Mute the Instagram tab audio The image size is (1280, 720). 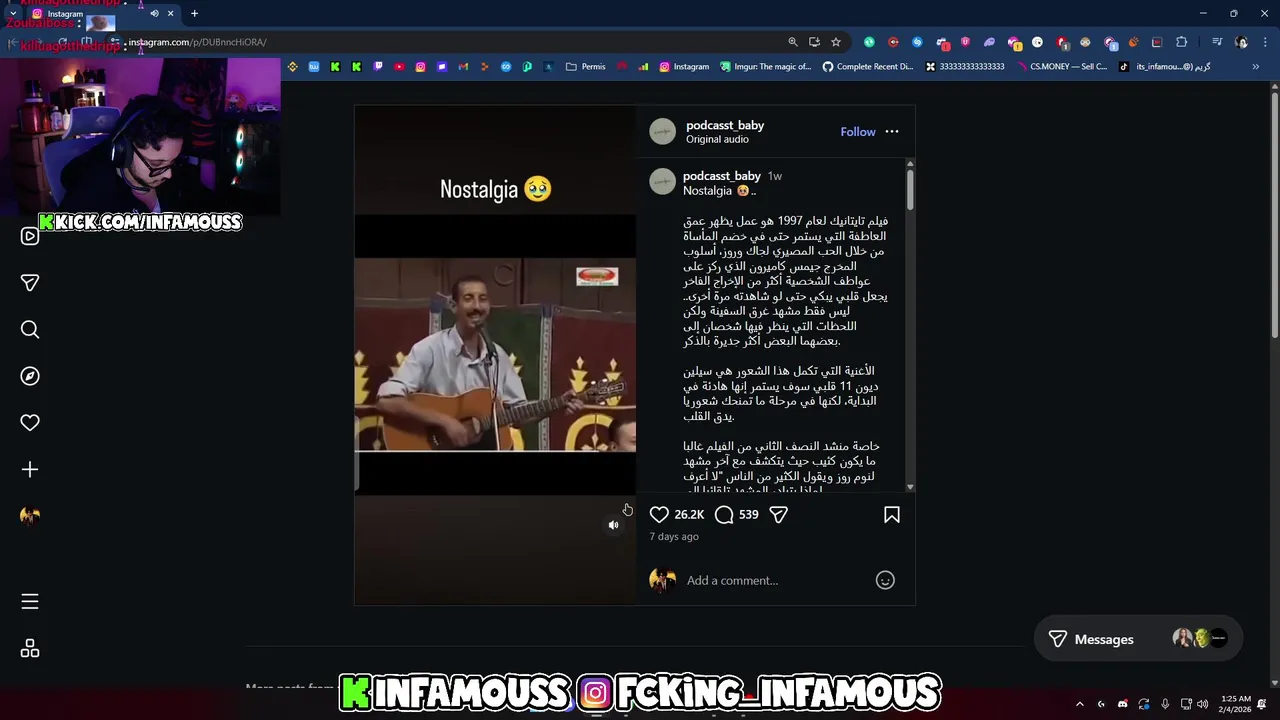(x=154, y=14)
